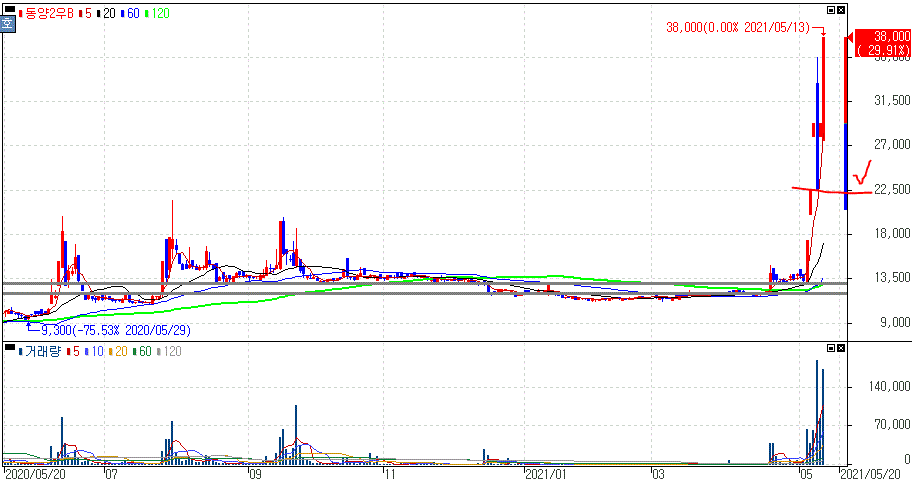Click the 70,000 volume axis label

pos(892,425)
